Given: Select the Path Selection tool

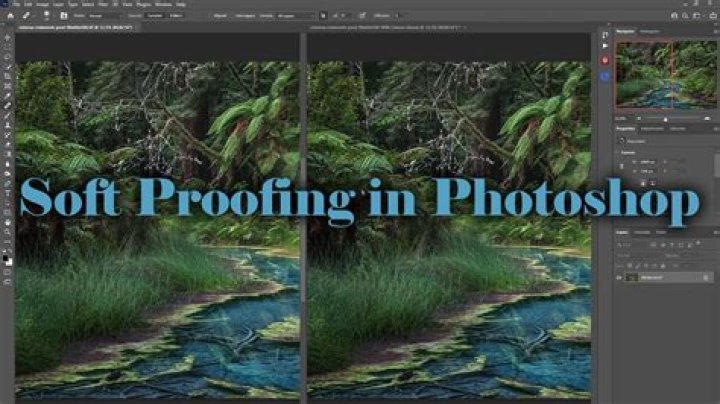Looking at the screenshot, I should click(7, 203).
